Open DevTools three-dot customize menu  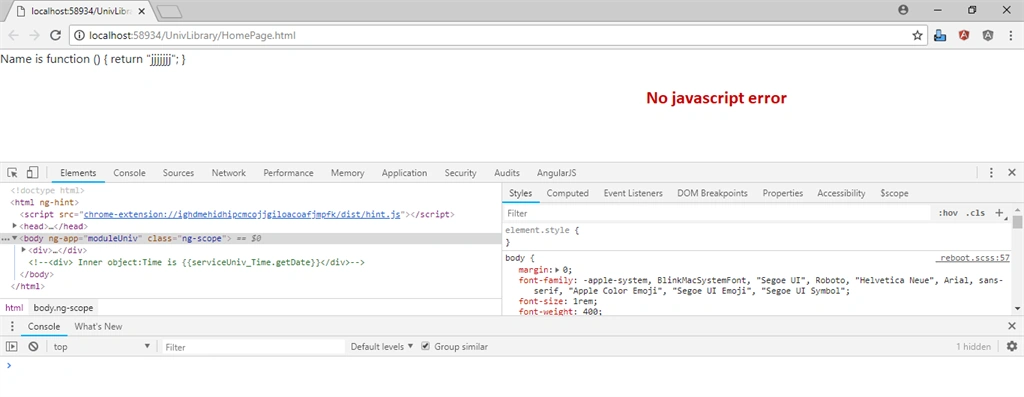pos(991,173)
